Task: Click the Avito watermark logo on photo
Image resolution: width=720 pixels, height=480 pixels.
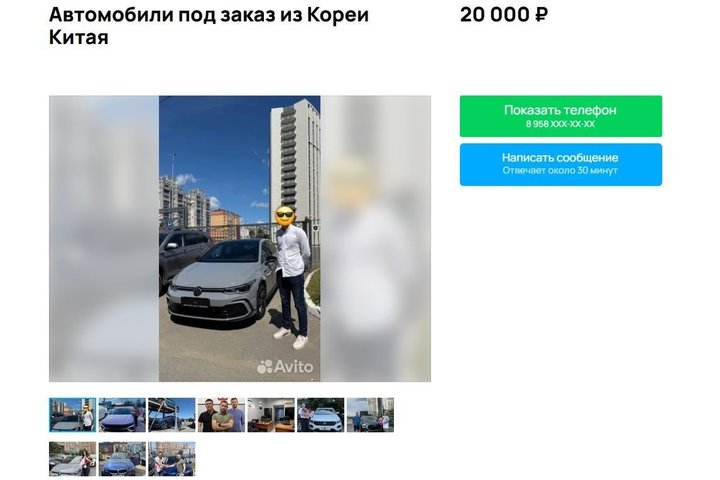Action: point(285,367)
